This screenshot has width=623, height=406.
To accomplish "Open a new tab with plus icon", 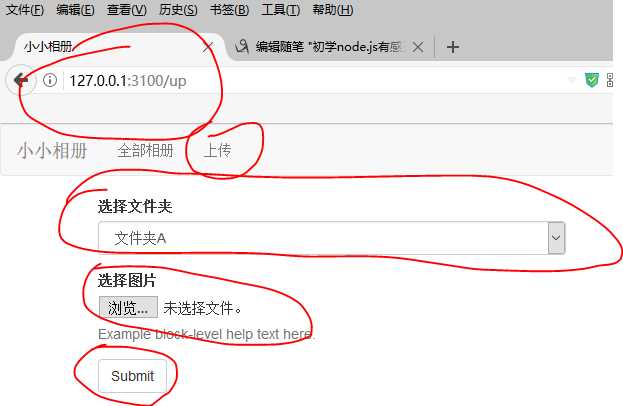I will pyautogui.click(x=453, y=47).
